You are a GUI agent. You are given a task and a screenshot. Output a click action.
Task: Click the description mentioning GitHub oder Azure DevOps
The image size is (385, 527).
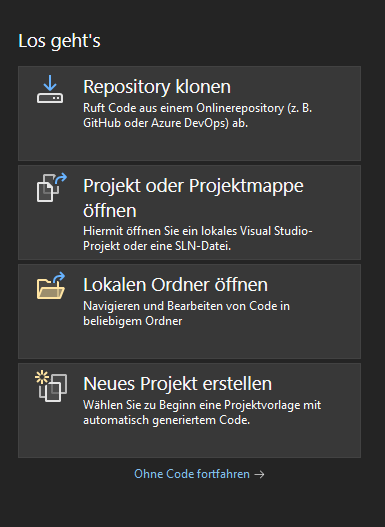point(198,115)
